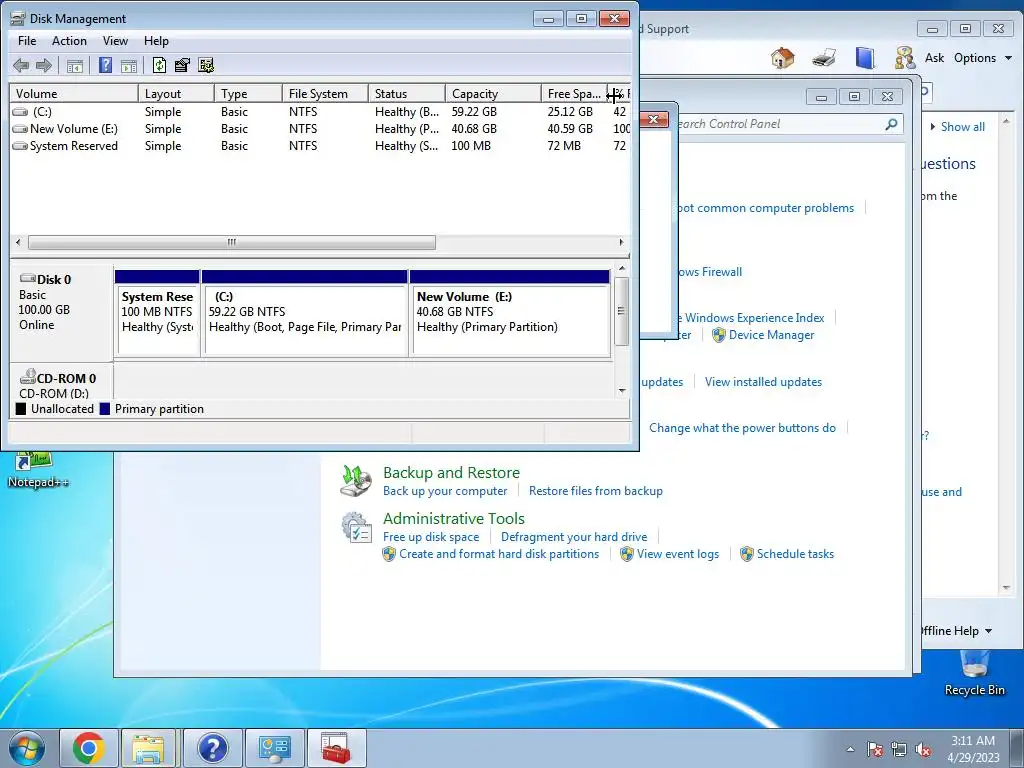Click the green Refresh toolbar icon
Viewport: 1024px width, 768px height.
159,65
